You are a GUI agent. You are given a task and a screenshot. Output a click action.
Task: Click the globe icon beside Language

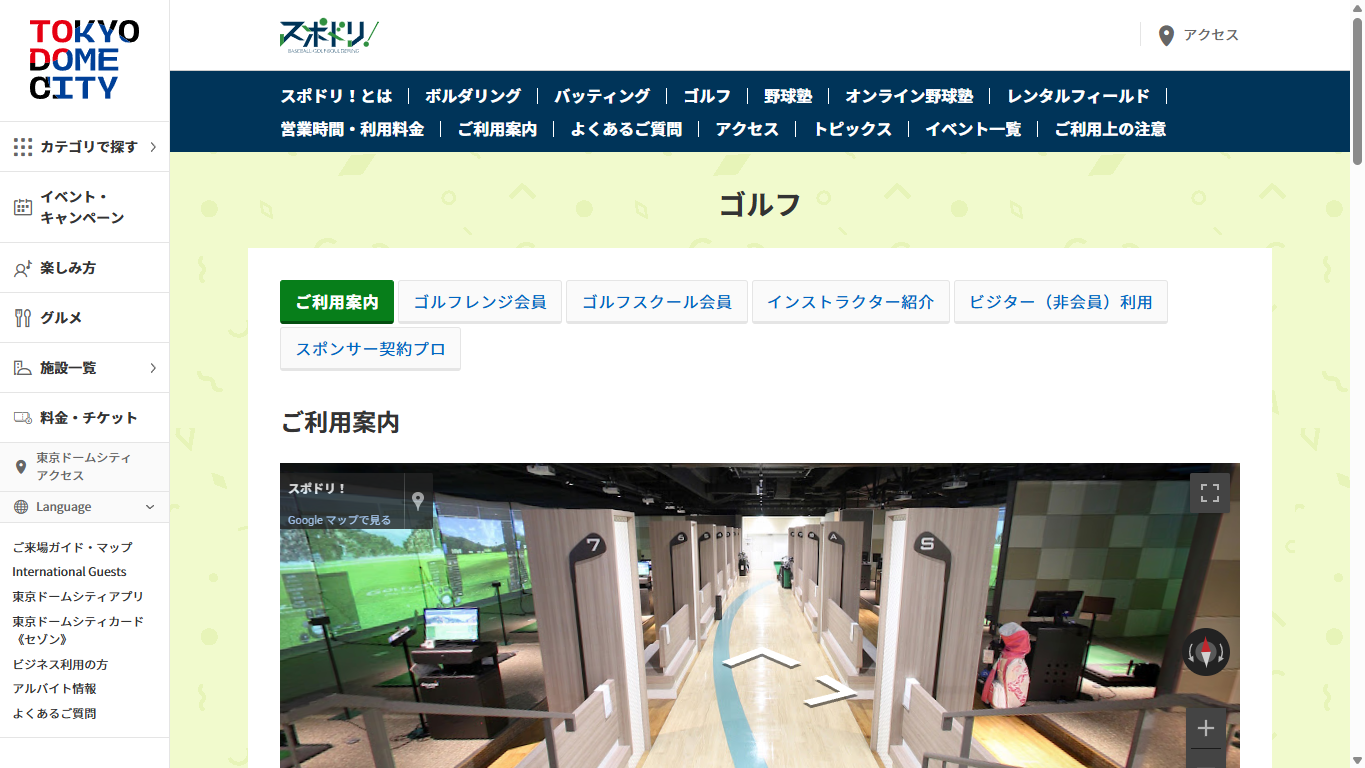pos(21,507)
